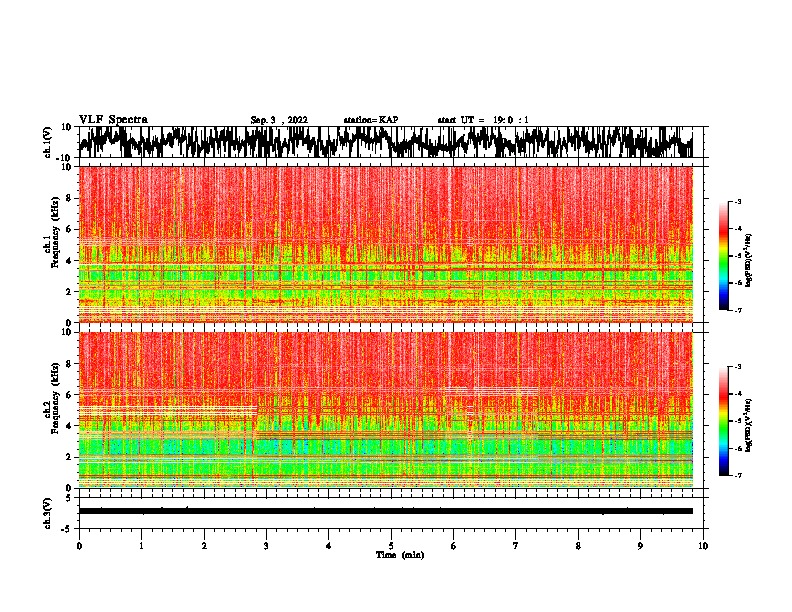Screen dimensions: 792x612
Task: Select the 'ch.1(V)' axis label
Action: click(x=49, y=142)
